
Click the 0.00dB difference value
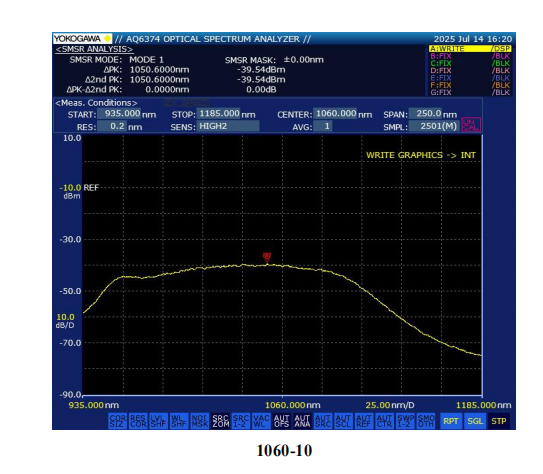[261, 90]
